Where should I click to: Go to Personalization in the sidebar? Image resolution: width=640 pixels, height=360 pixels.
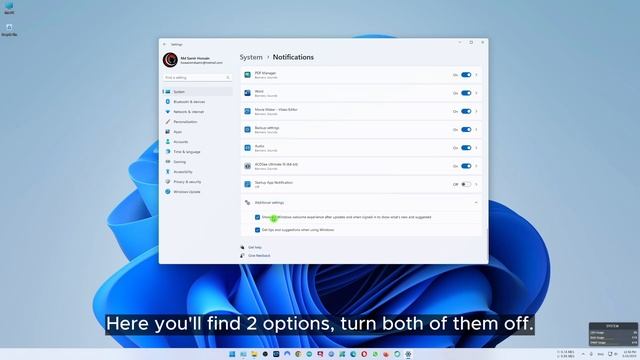[198, 122]
